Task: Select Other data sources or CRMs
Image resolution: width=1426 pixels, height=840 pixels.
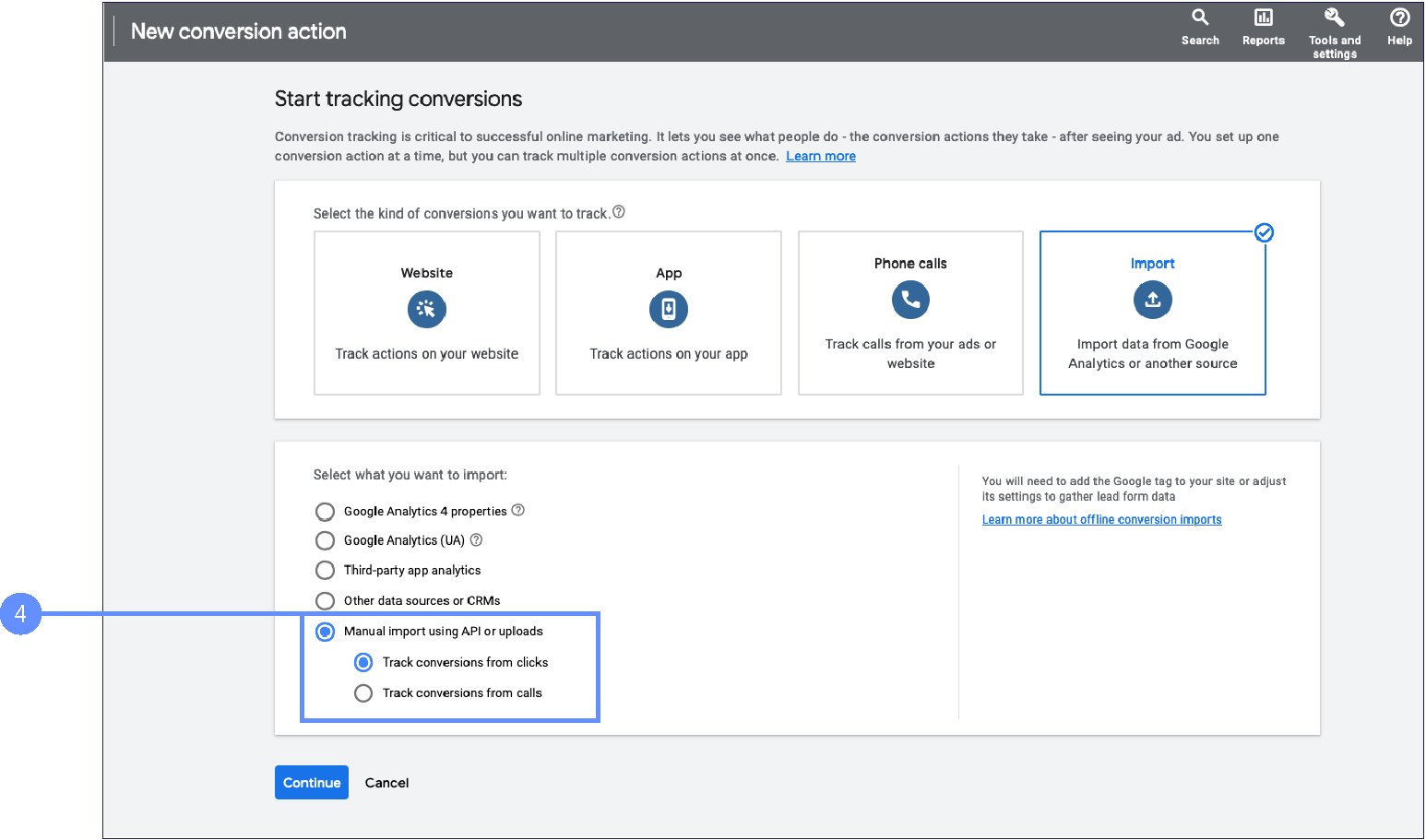Action: tap(325, 601)
